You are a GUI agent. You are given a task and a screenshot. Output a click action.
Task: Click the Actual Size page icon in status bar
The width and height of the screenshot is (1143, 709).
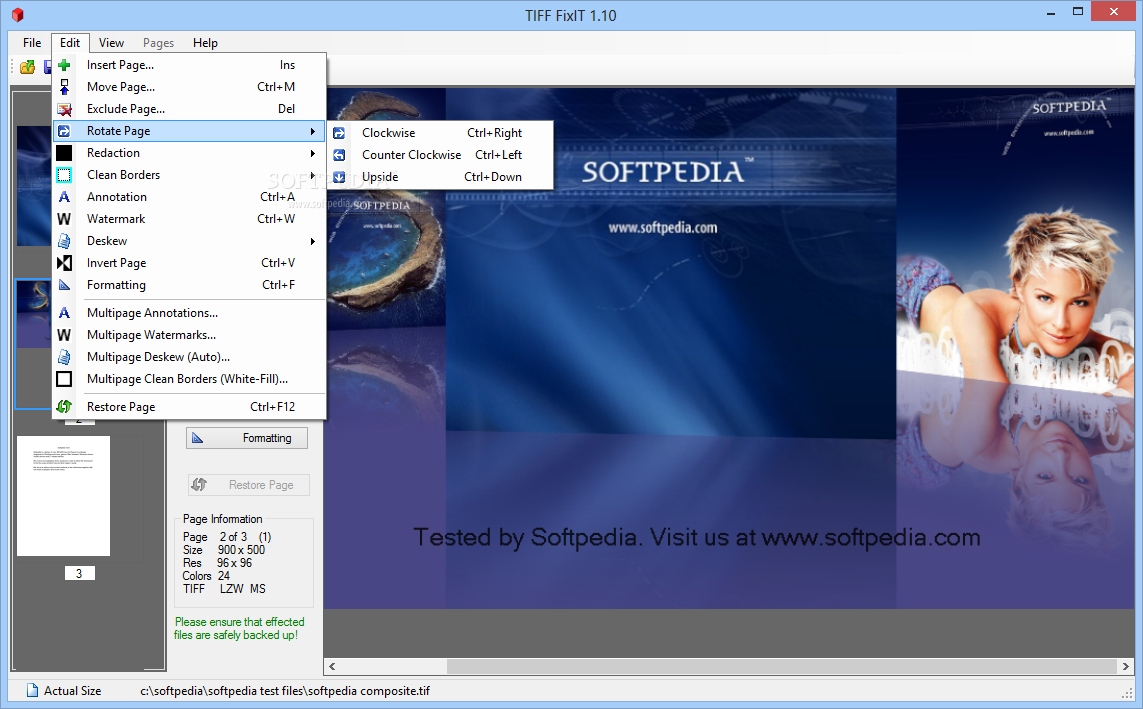coord(31,691)
